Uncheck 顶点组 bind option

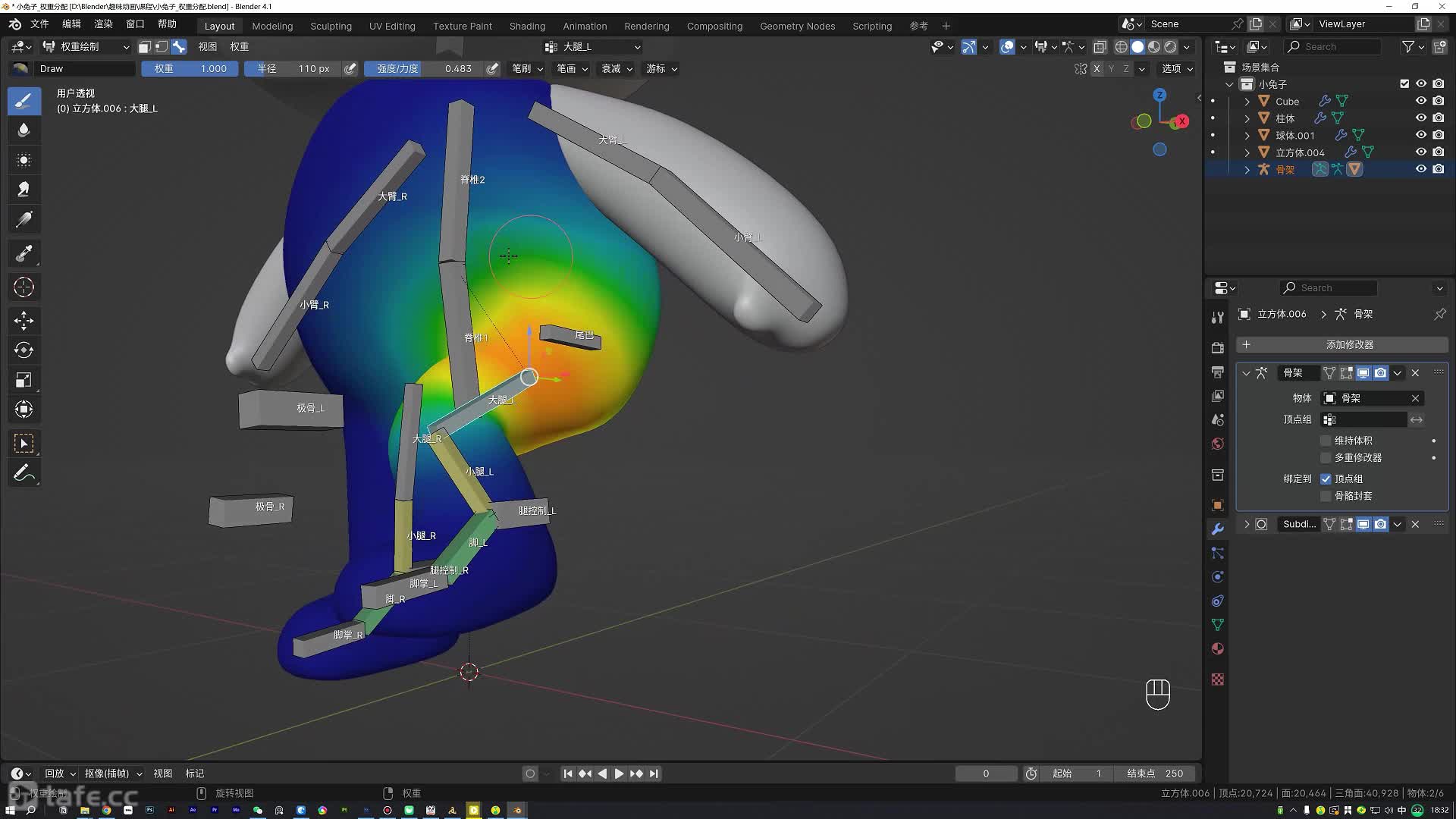(1326, 479)
